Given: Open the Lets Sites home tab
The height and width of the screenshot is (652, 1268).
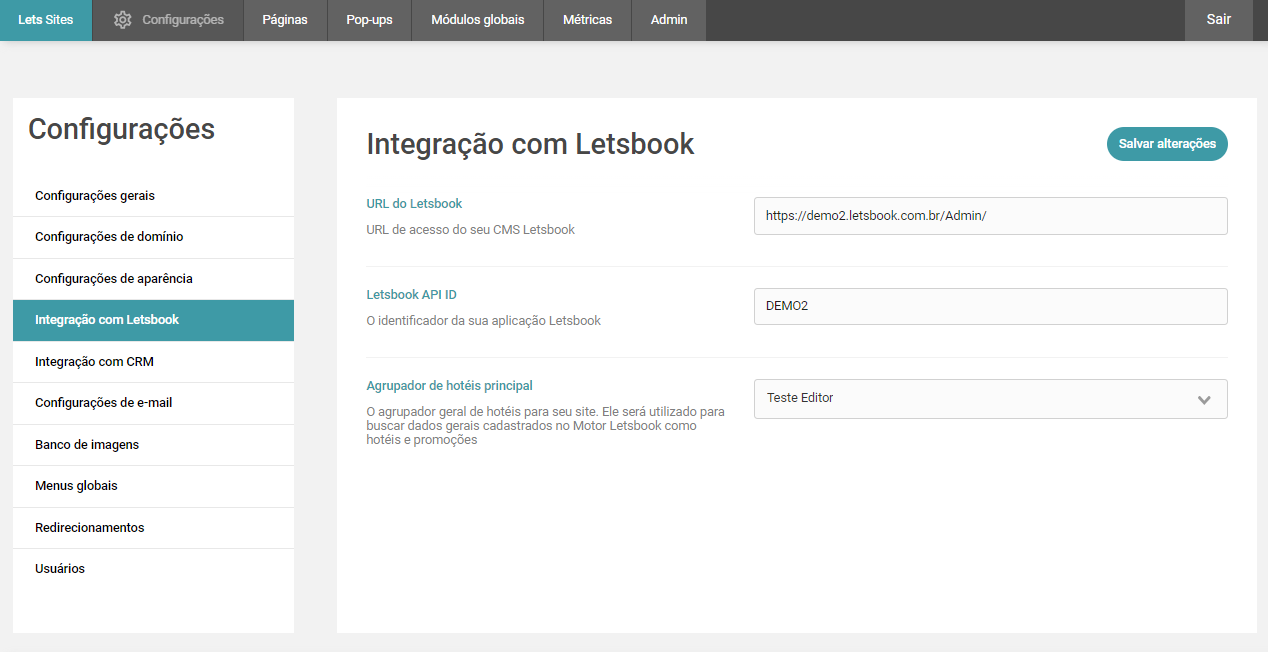Looking at the screenshot, I should [46, 20].
